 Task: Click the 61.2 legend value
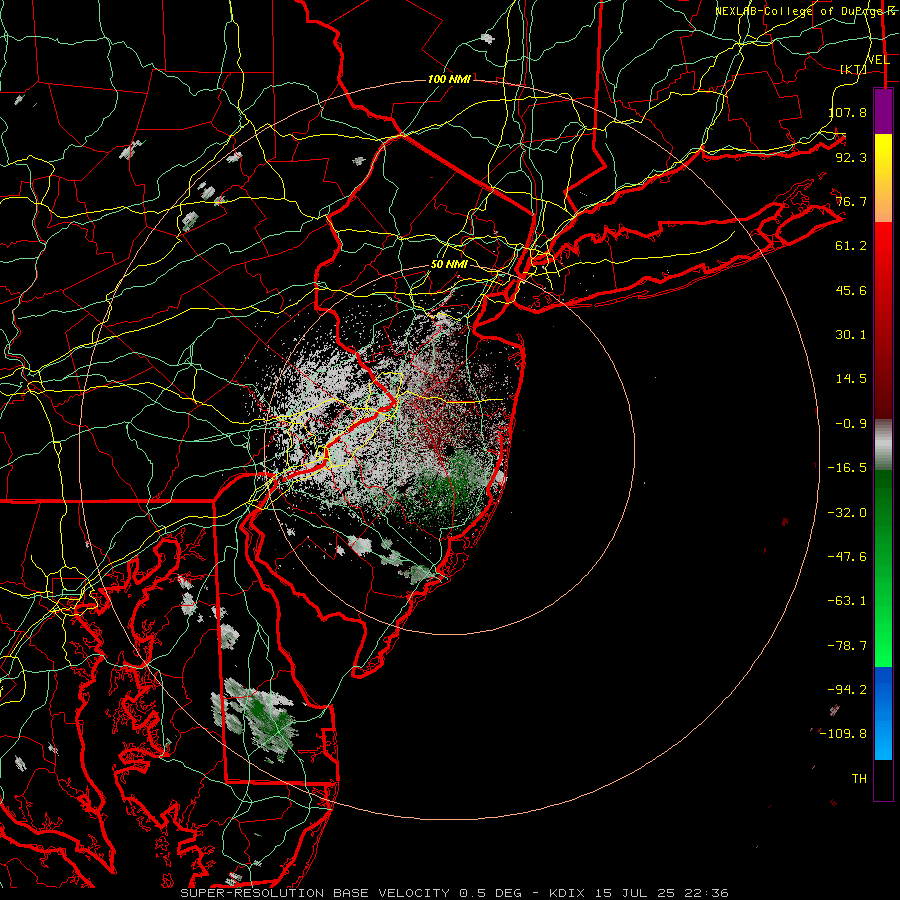(x=851, y=246)
